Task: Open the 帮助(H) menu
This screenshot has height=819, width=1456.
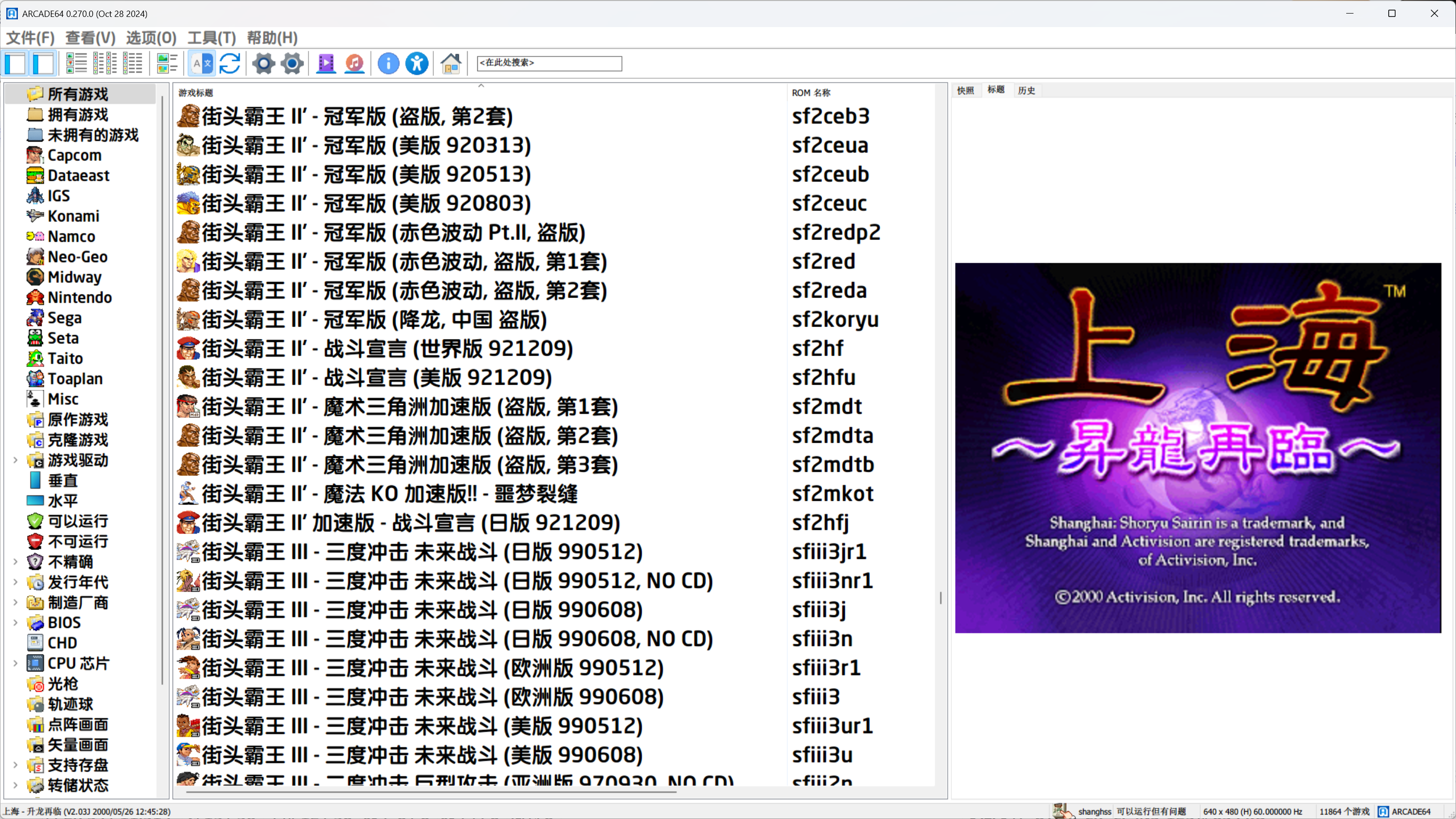Action: pos(272,38)
